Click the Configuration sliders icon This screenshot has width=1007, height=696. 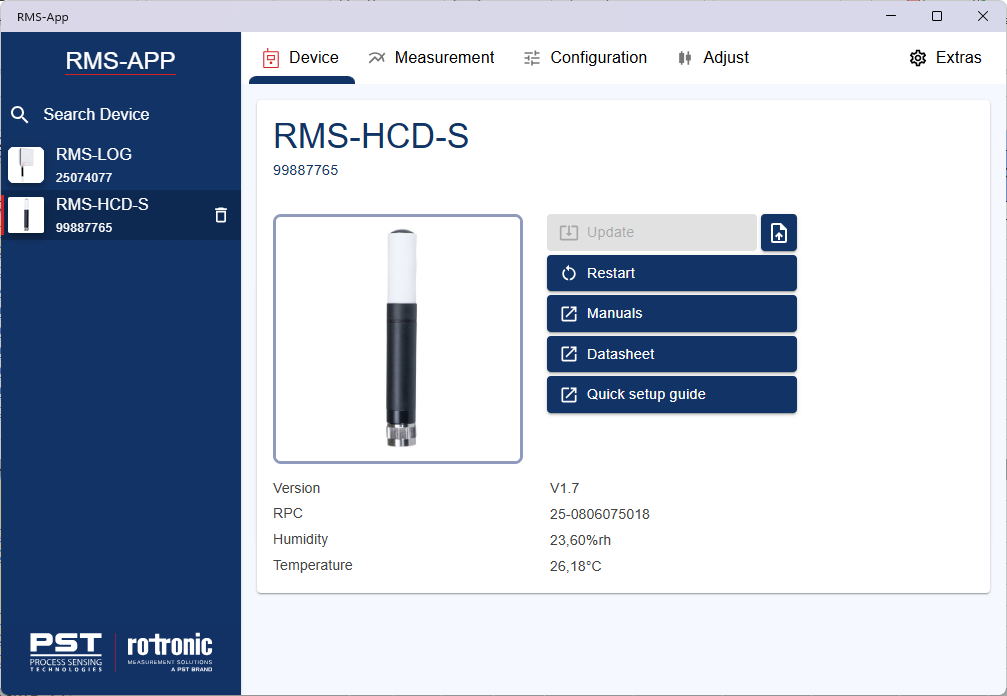531,57
